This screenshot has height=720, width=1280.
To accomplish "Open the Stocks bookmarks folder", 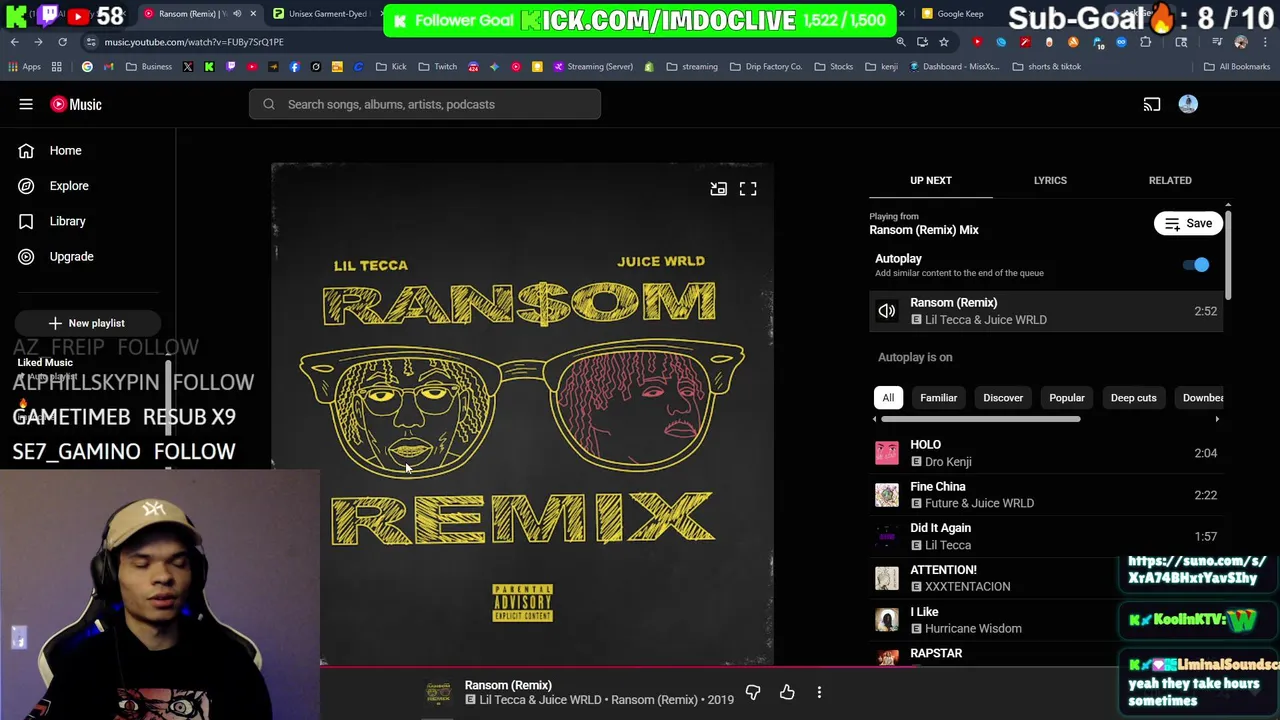I will click(x=833, y=67).
